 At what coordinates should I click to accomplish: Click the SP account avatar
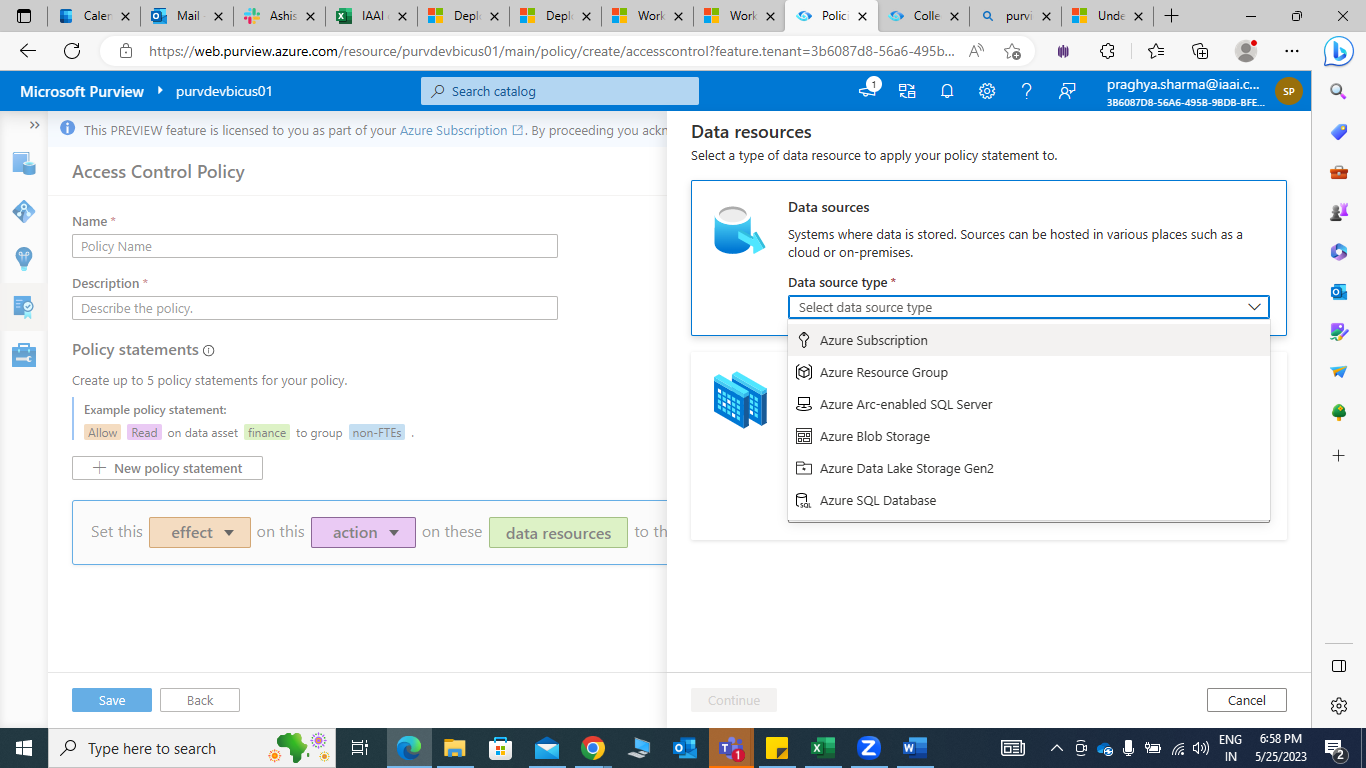tap(1289, 92)
